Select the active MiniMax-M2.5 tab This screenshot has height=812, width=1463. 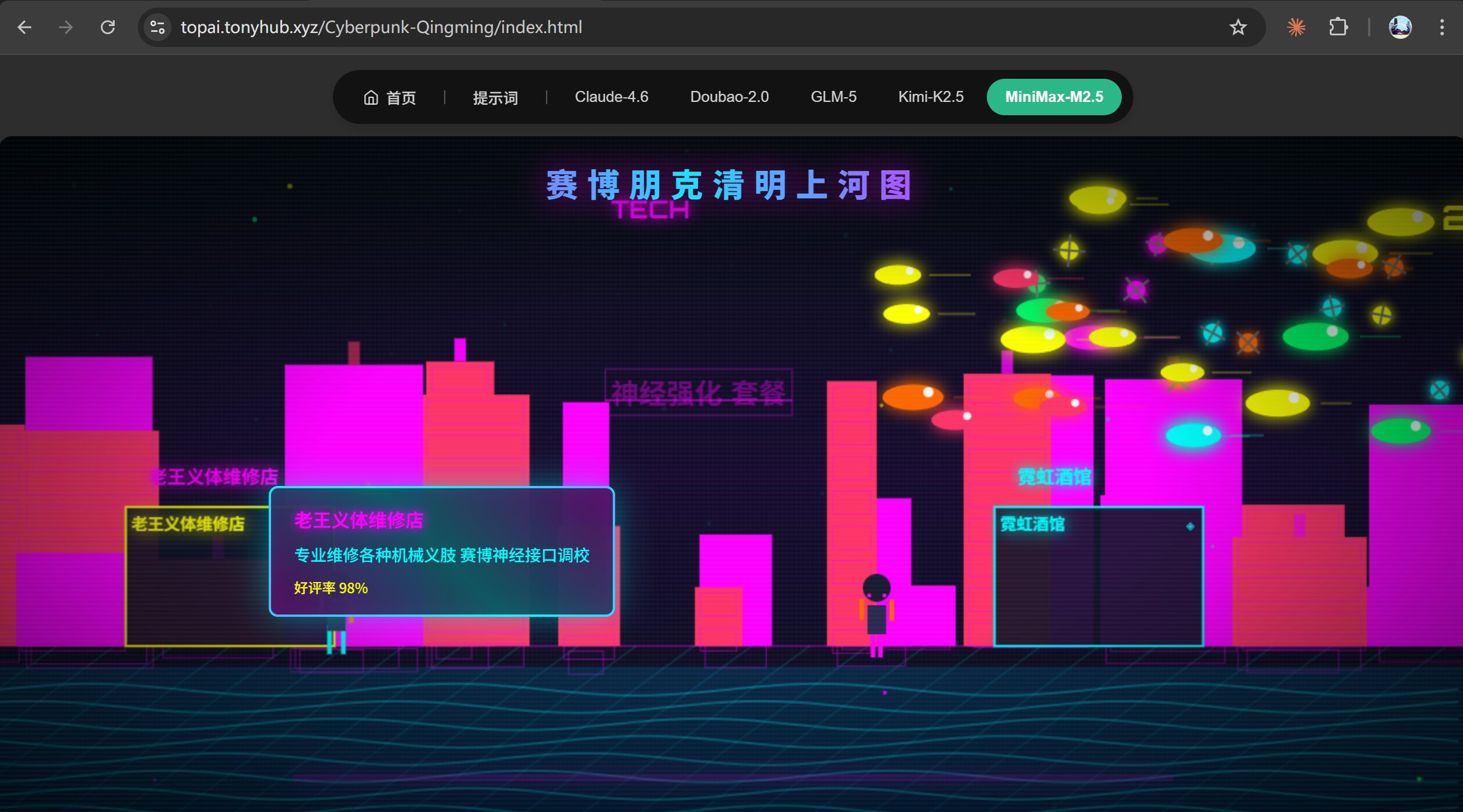coord(1054,97)
